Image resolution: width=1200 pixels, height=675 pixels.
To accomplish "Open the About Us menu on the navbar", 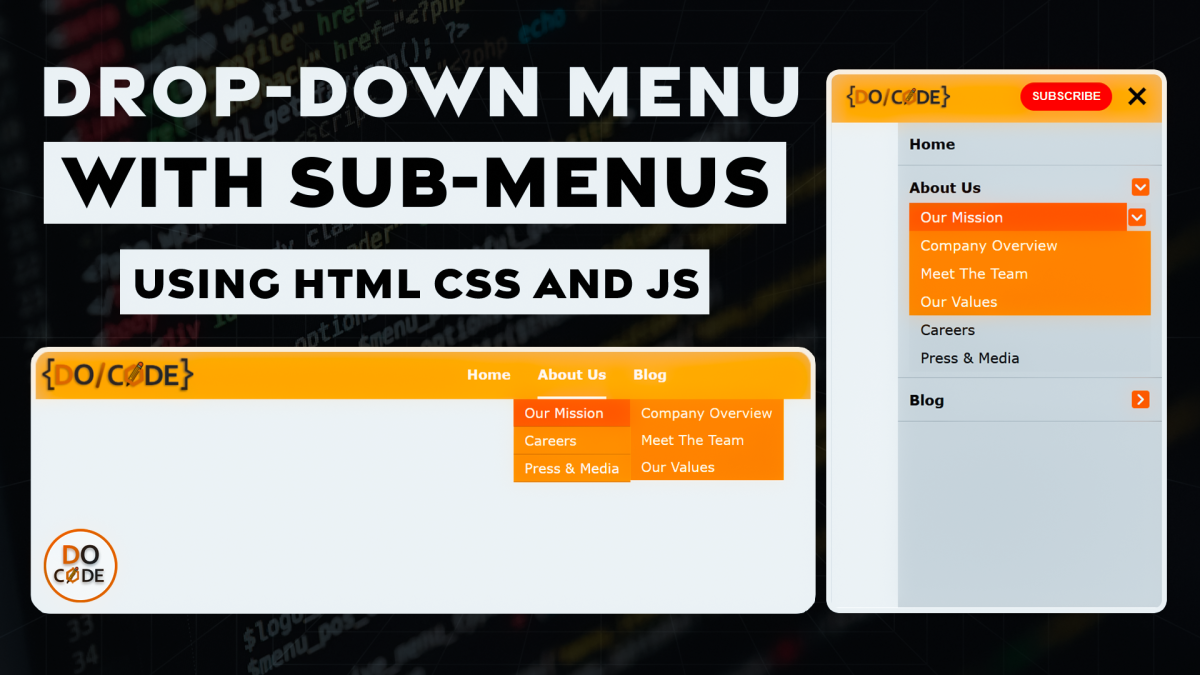I will [571, 375].
